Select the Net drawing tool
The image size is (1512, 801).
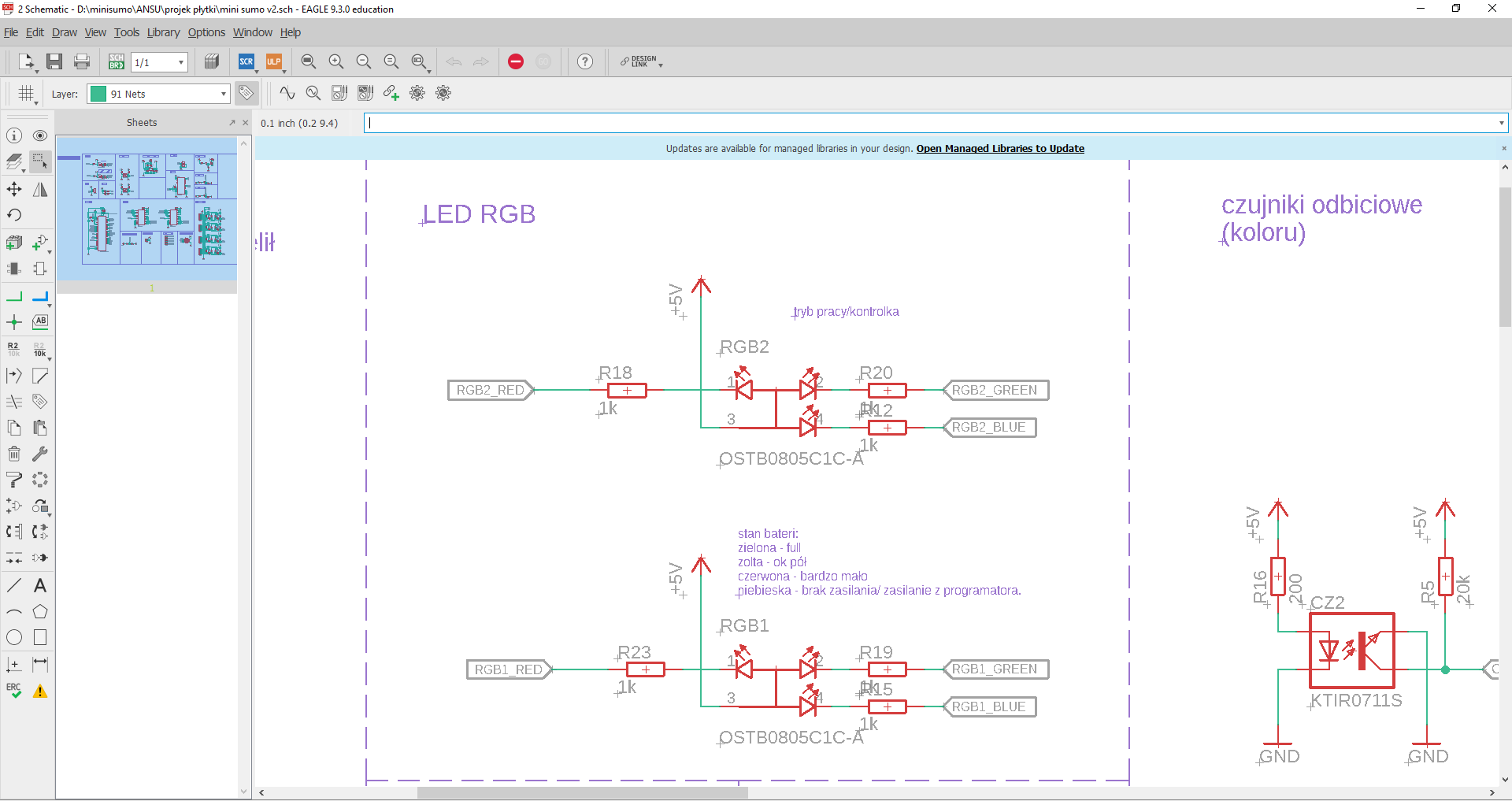(14, 297)
